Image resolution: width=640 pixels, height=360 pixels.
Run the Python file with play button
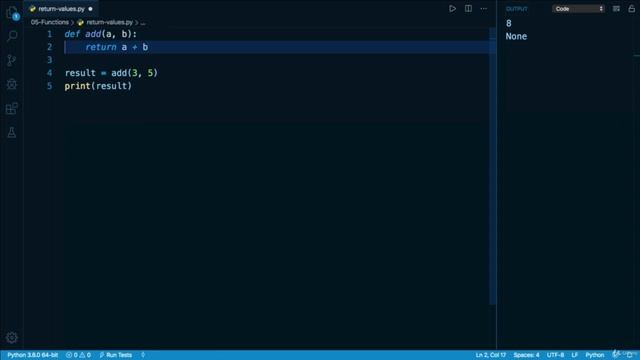click(452, 9)
